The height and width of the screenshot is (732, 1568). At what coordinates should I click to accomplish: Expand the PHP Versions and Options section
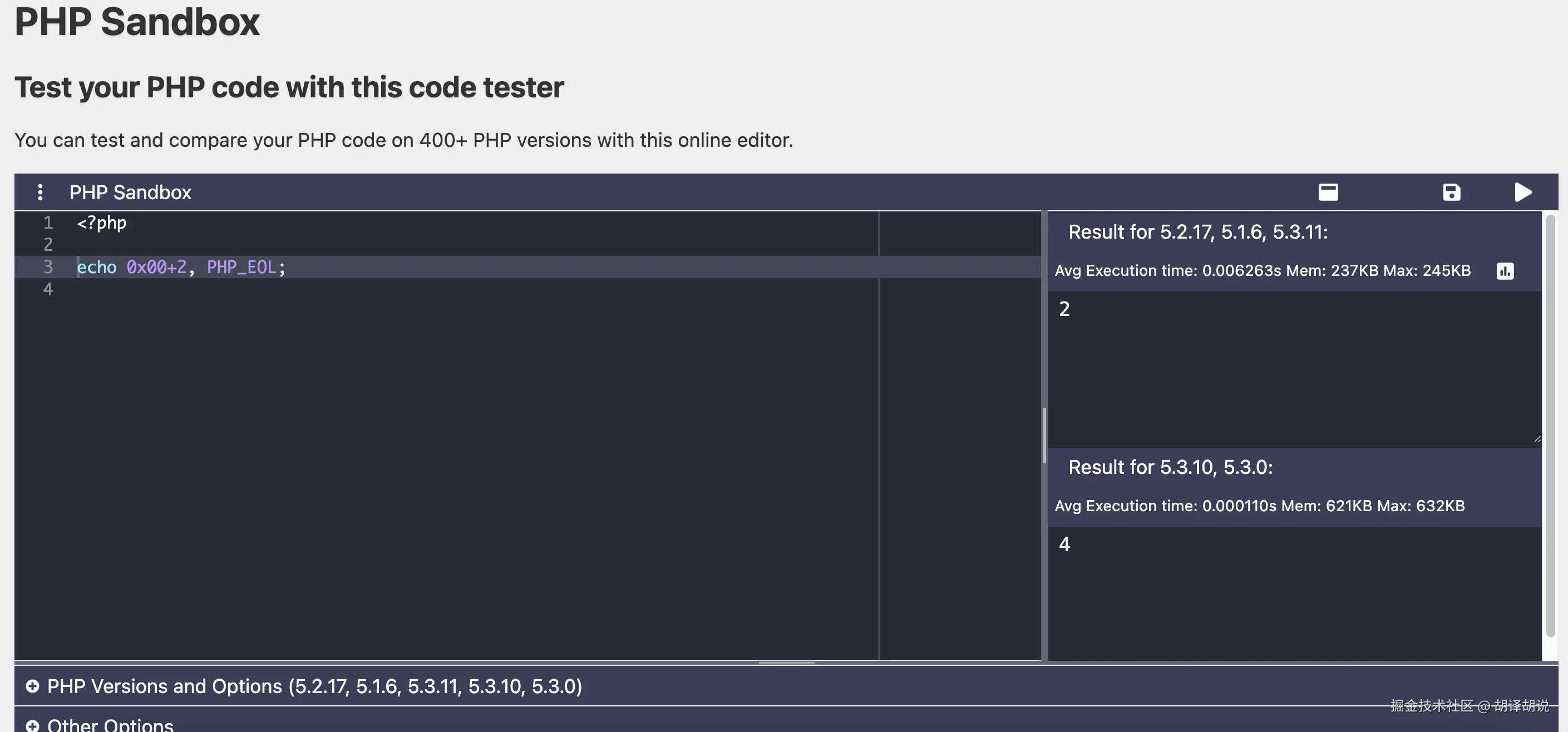(314, 686)
